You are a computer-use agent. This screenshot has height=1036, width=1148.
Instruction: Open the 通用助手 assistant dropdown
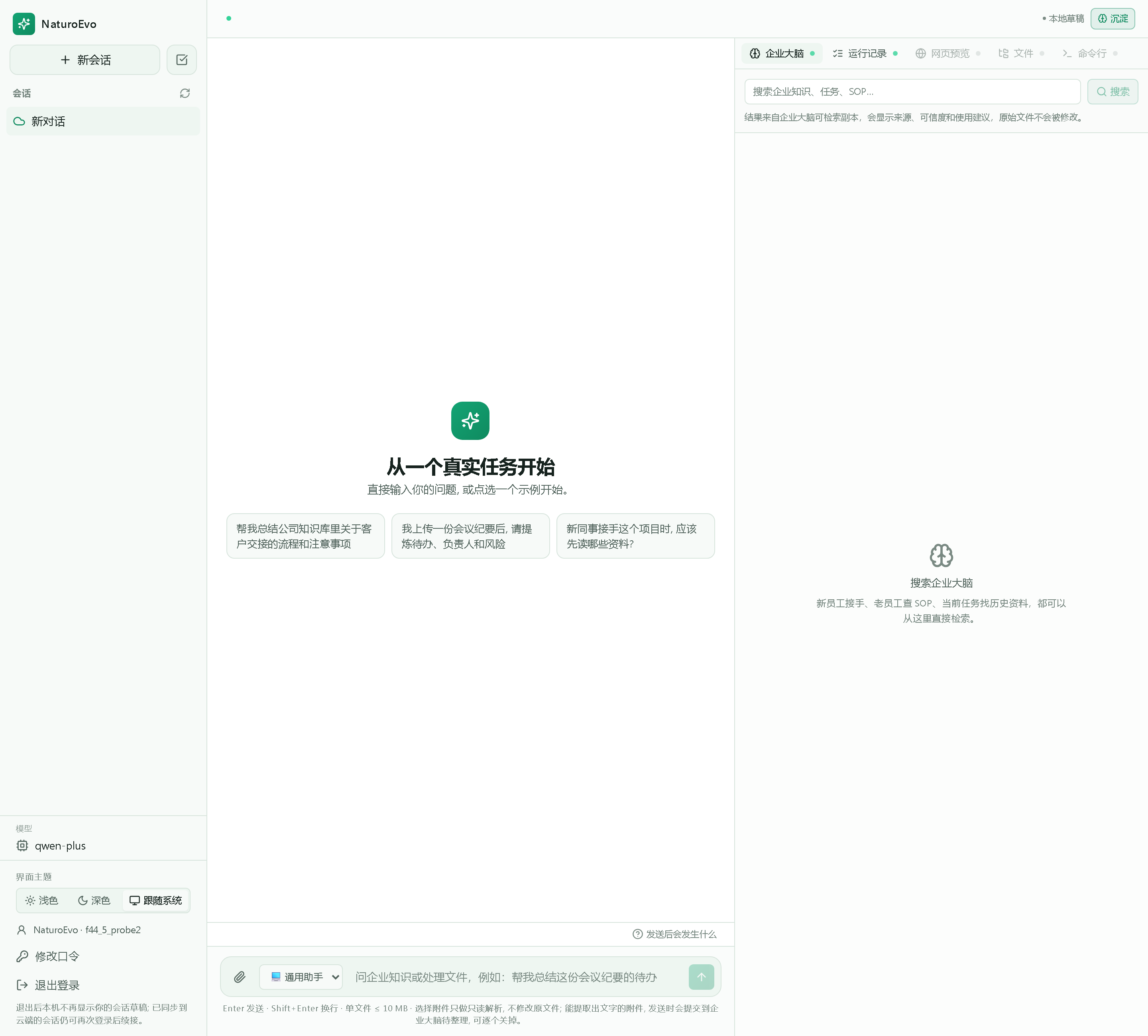(301, 977)
